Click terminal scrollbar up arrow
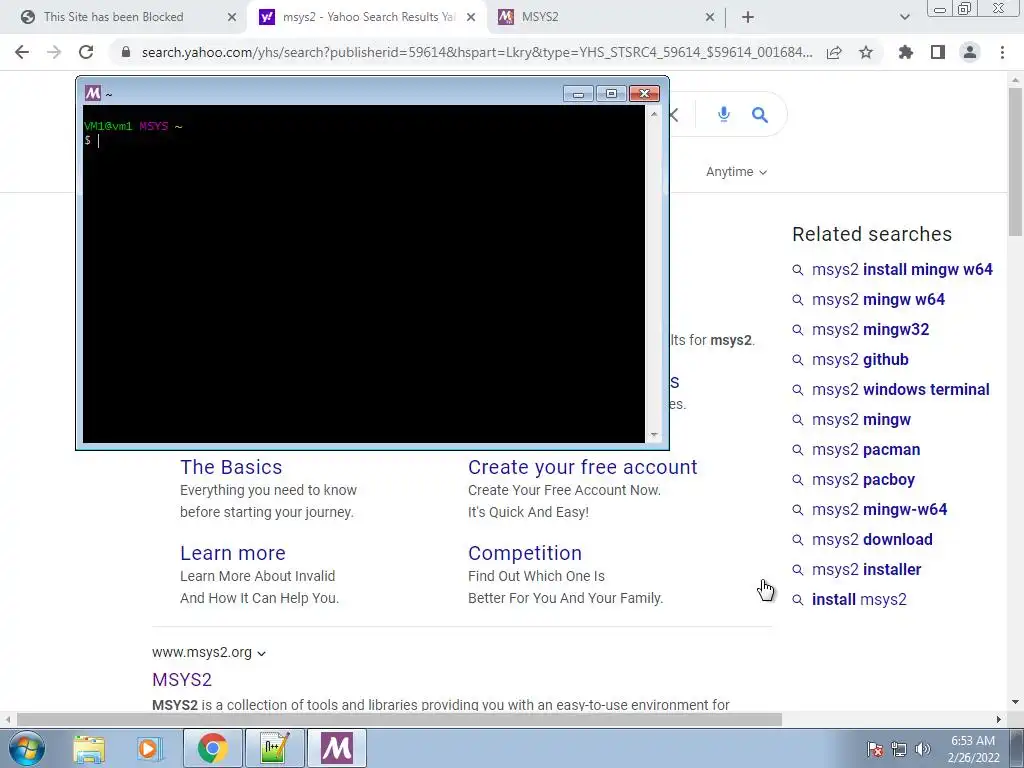 pyautogui.click(x=654, y=114)
